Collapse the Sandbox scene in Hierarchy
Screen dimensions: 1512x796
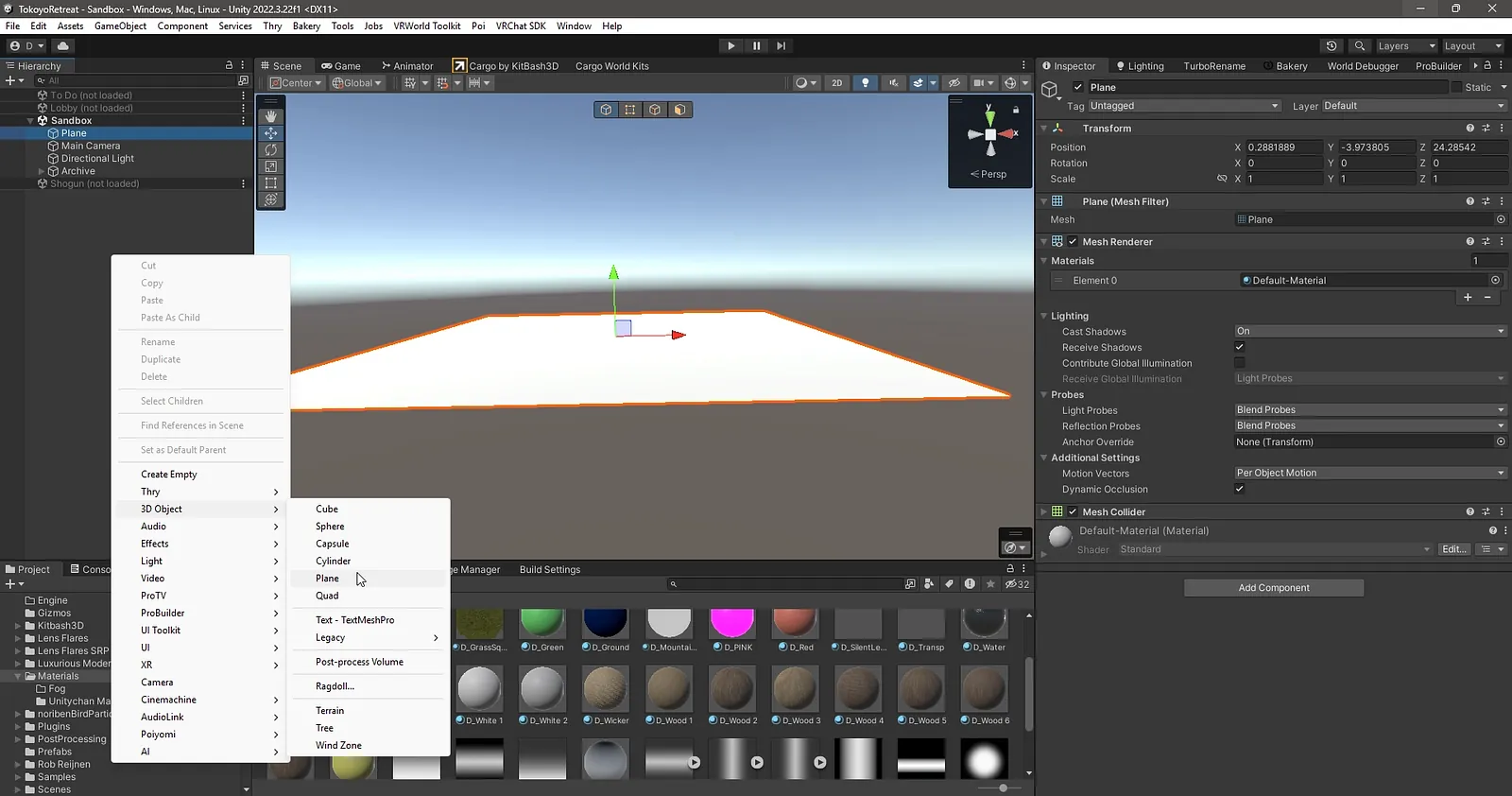(x=30, y=121)
